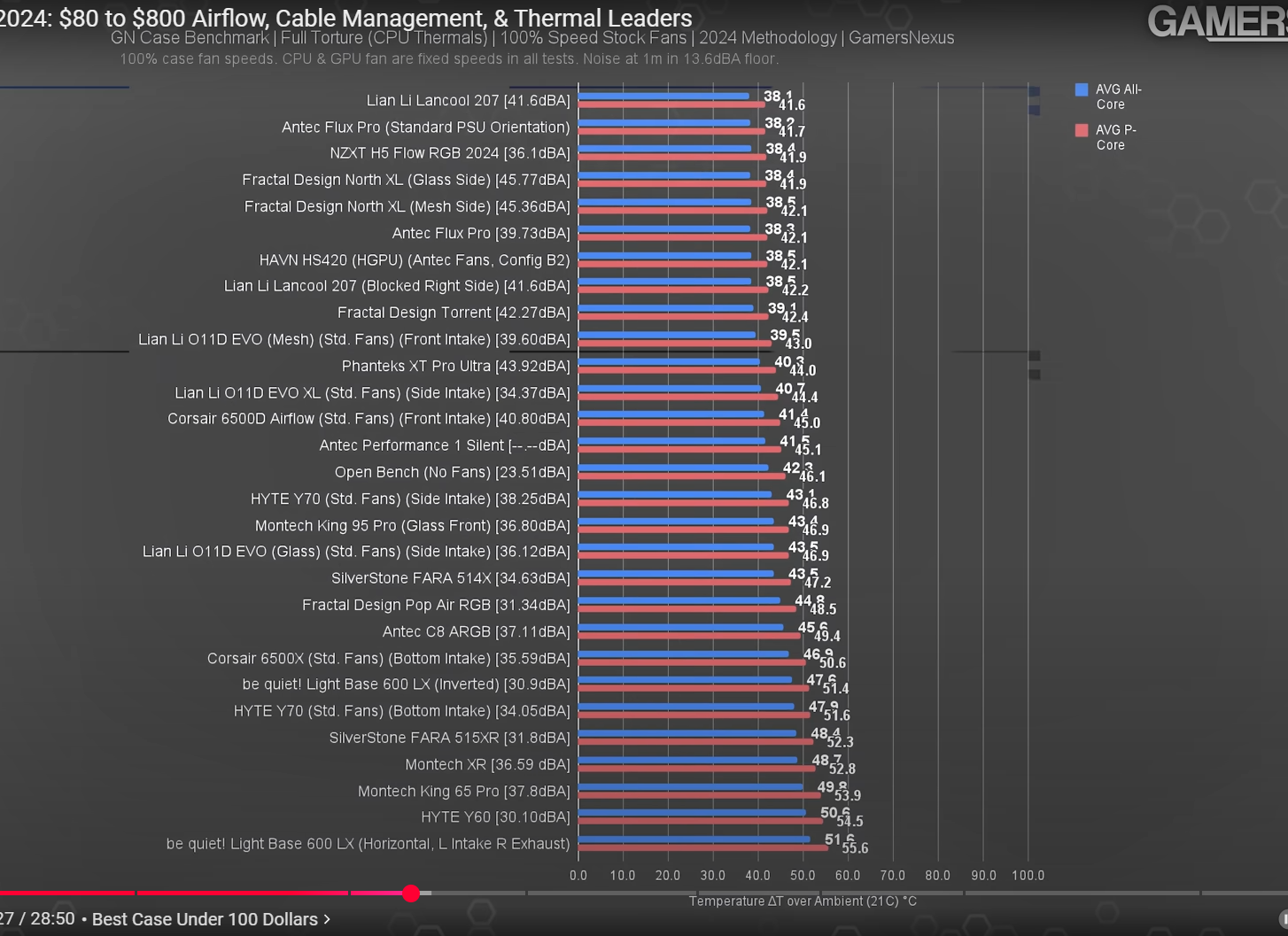Select the 'Lian Li Lancool 207 [41.6dBA]' row label
This screenshot has width=1288, height=936.
click(x=469, y=100)
